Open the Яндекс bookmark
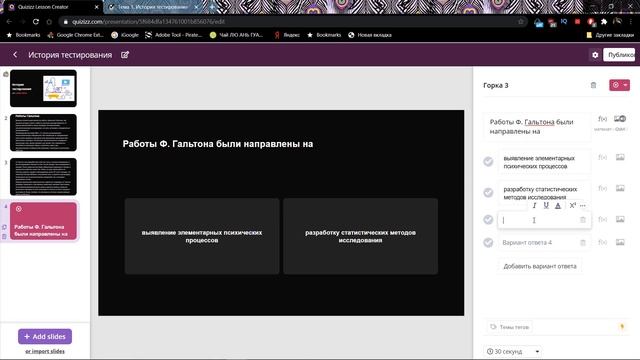640x360 pixels. click(287, 35)
